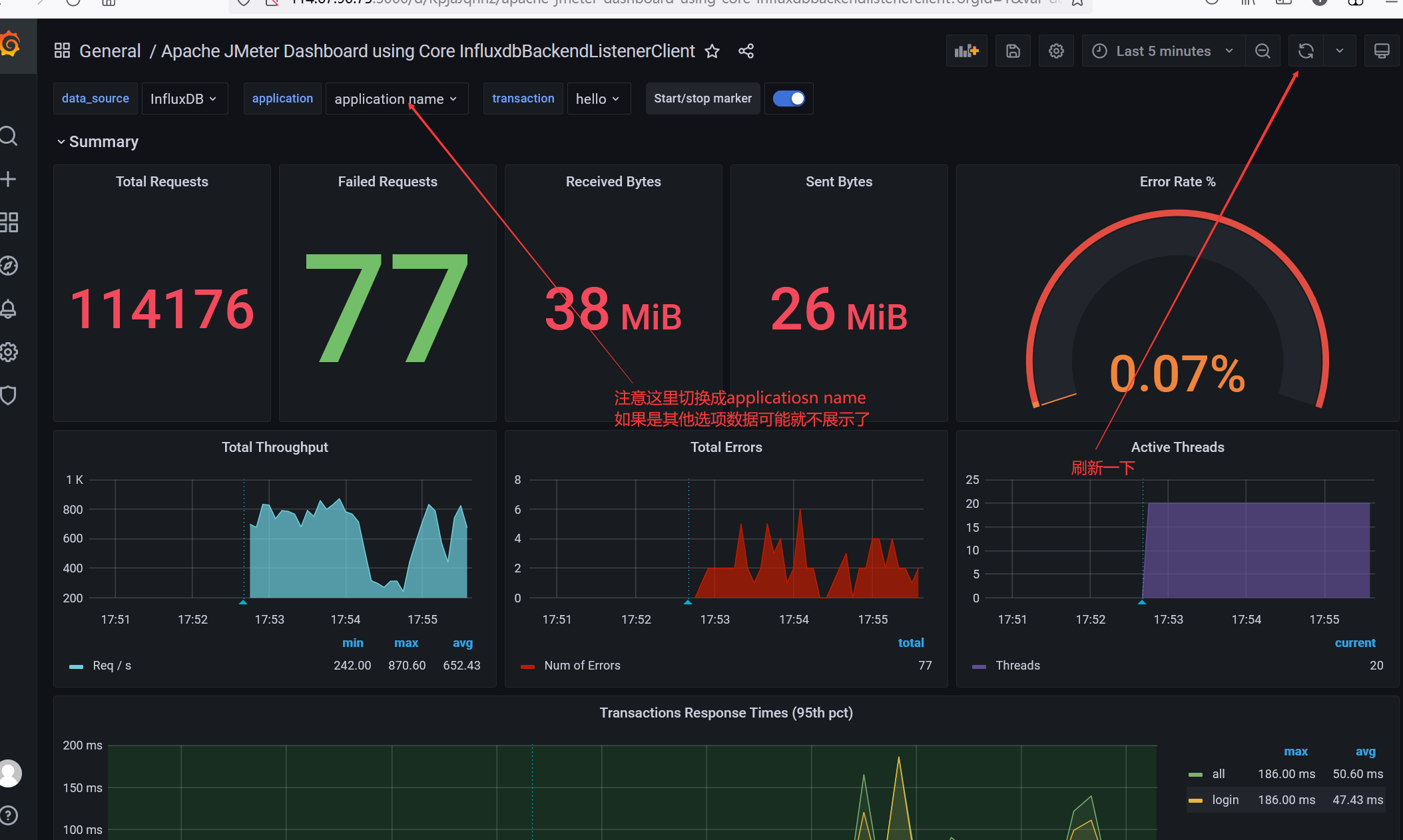Image resolution: width=1403 pixels, height=840 pixels.
Task: Toggle the login series in legend
Action: [1225, 800]
